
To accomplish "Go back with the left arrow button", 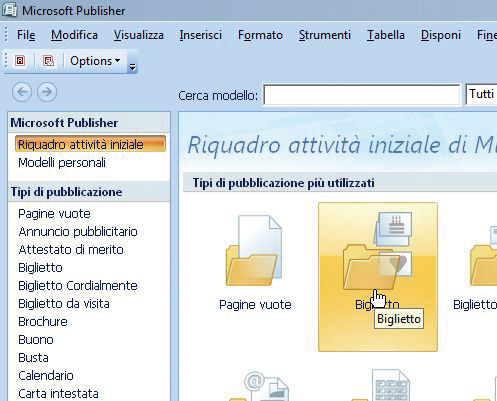I will (x=22, y=92).
